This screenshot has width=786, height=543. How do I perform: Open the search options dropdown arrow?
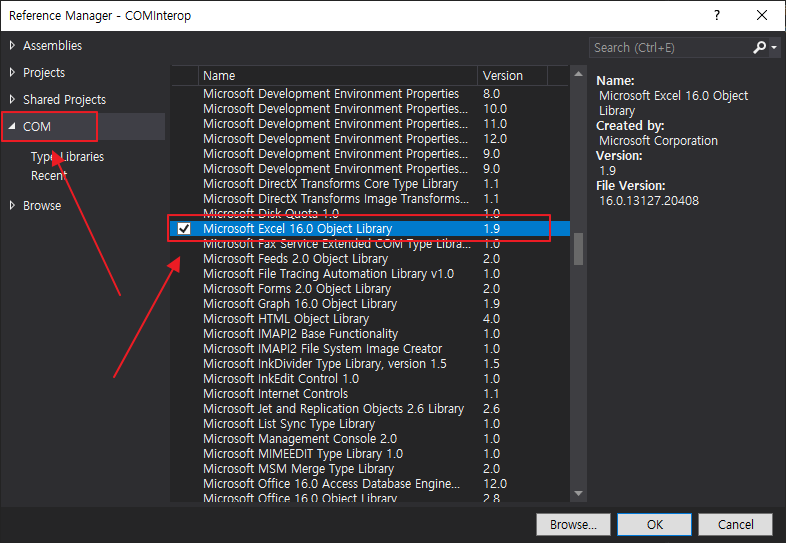(774, 48)
